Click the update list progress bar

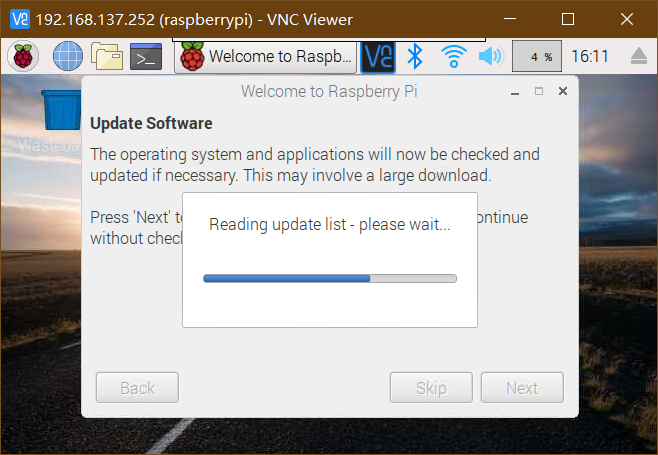[x=330, y=278]
